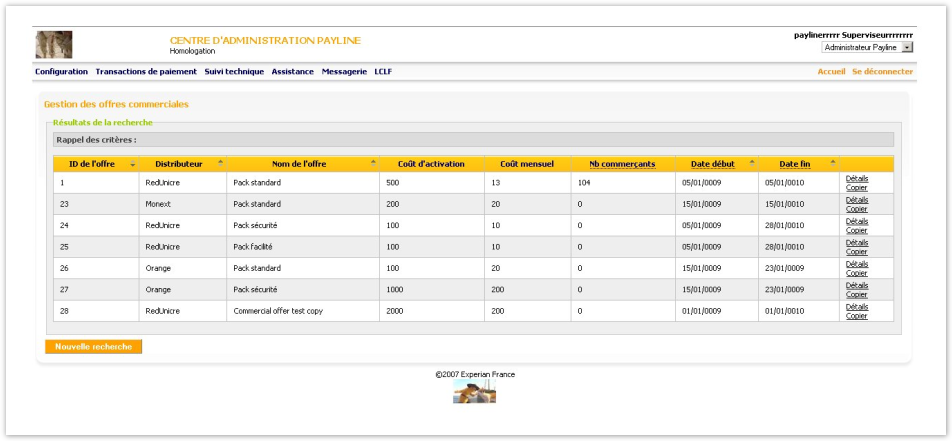
Task: Click Copier for offer ID 1
Action: click(857, 188)
